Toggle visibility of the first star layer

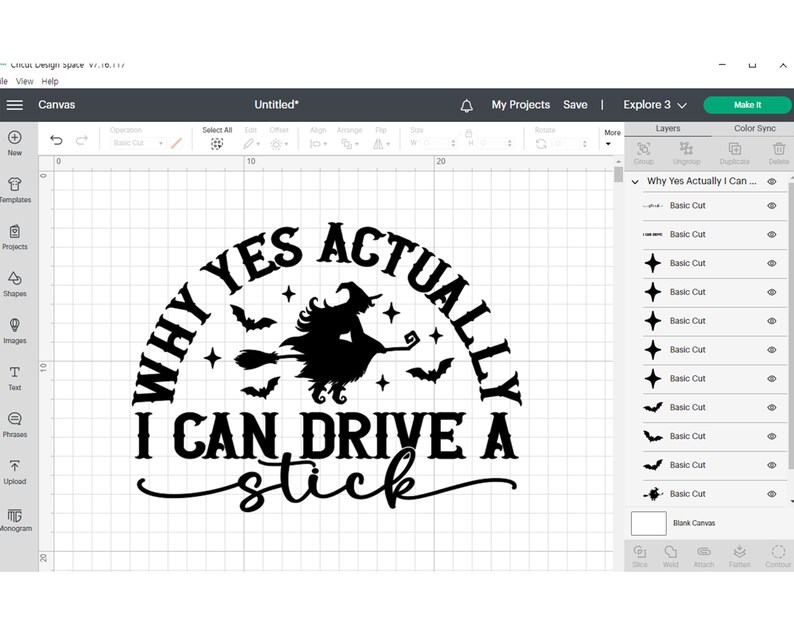click(x=771, y=263)
